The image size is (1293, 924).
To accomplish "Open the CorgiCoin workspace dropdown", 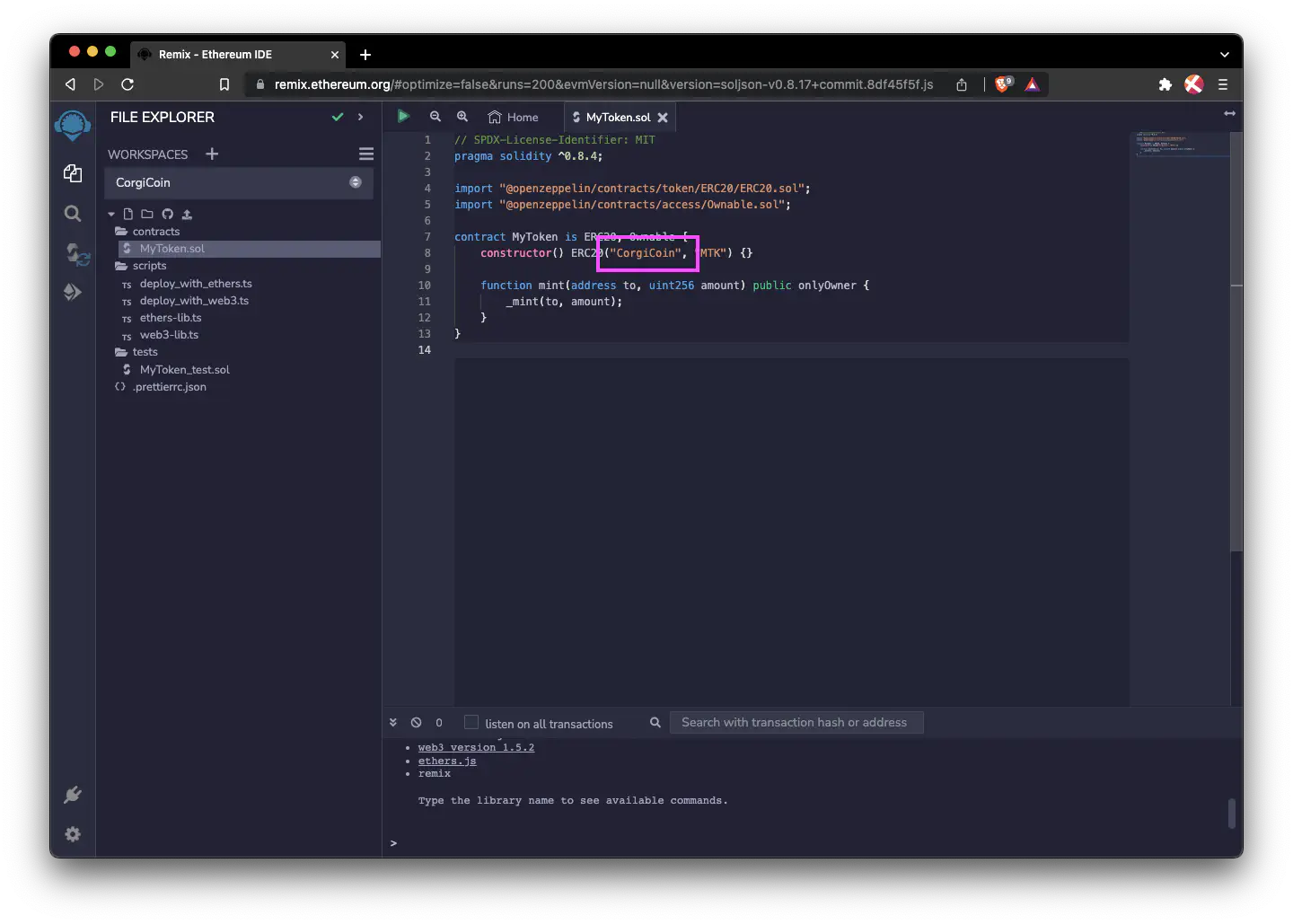I will [239, 182].
